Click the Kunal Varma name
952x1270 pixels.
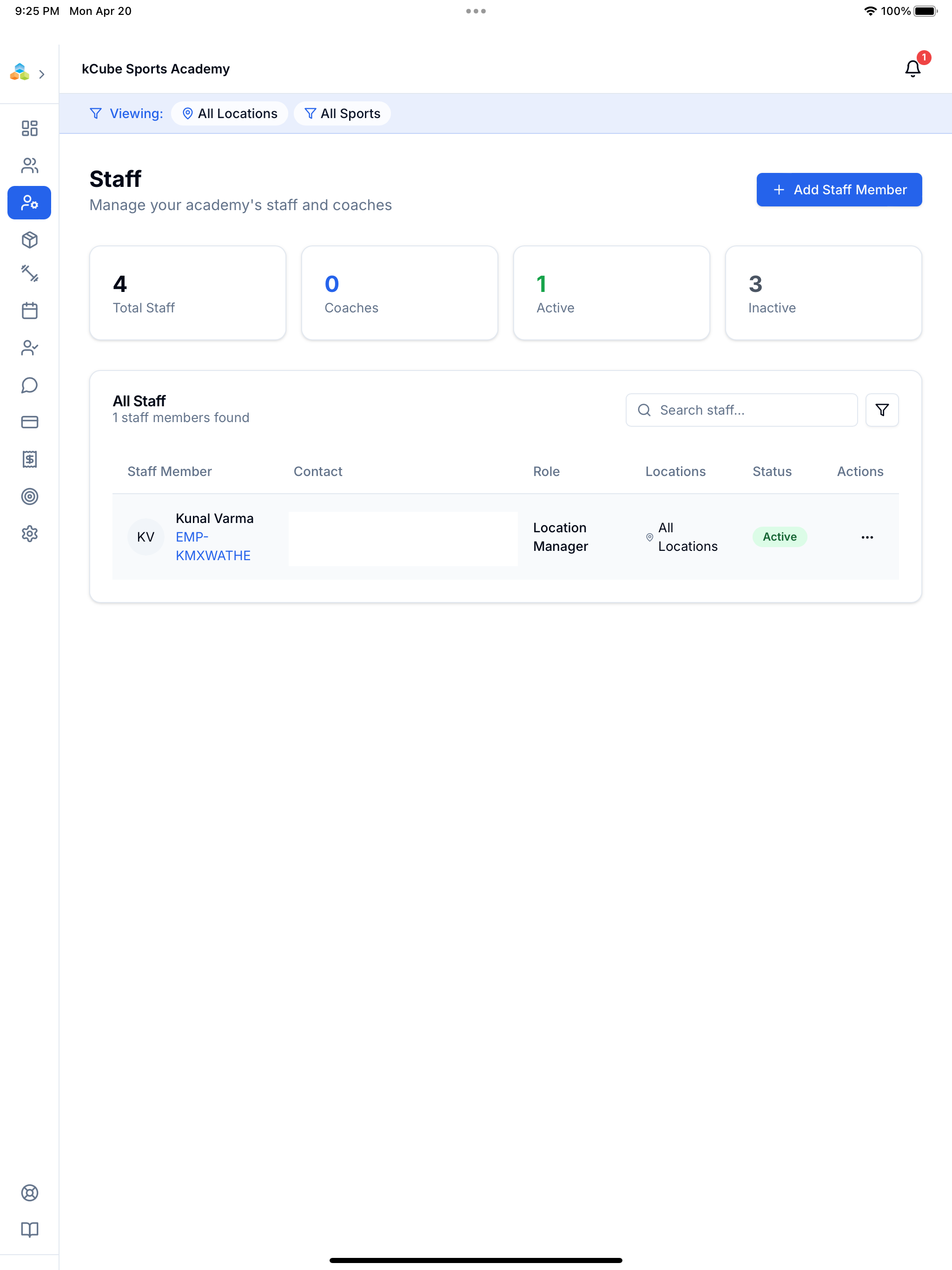pyautogui.click(x=215, y=518)
